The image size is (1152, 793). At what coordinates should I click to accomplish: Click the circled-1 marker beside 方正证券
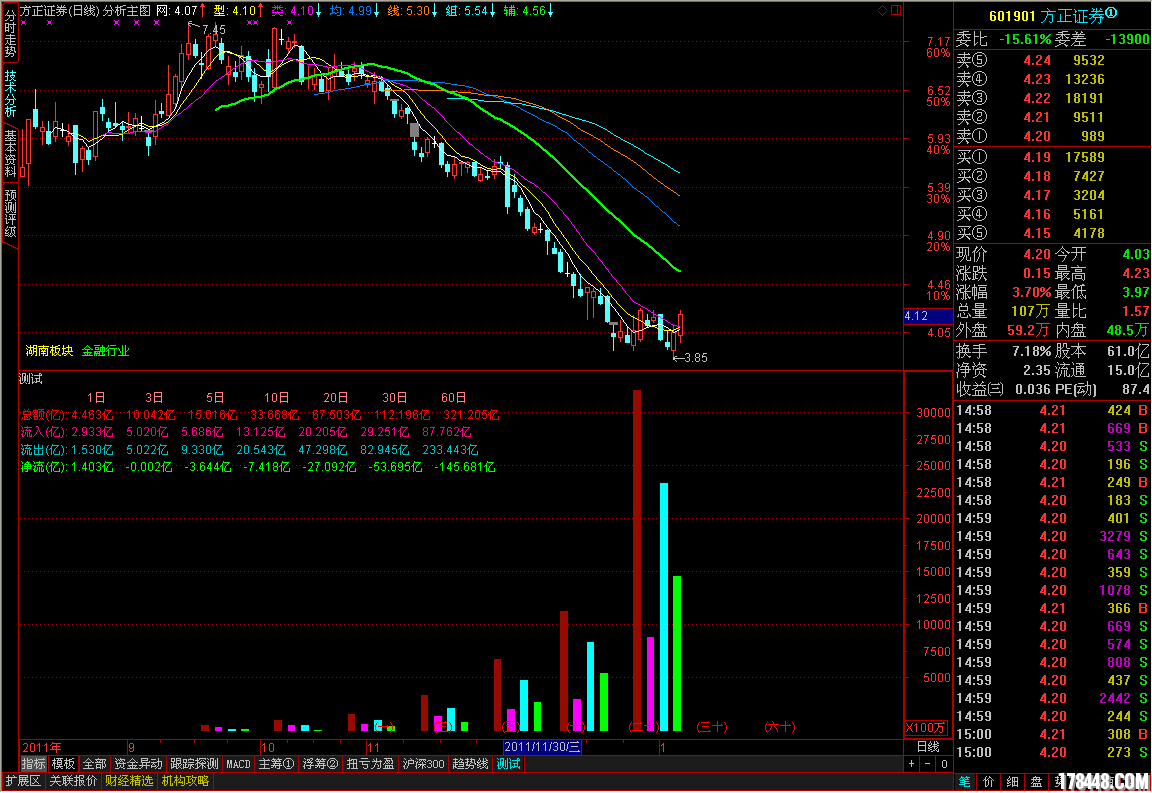(x=1111, y=13)
